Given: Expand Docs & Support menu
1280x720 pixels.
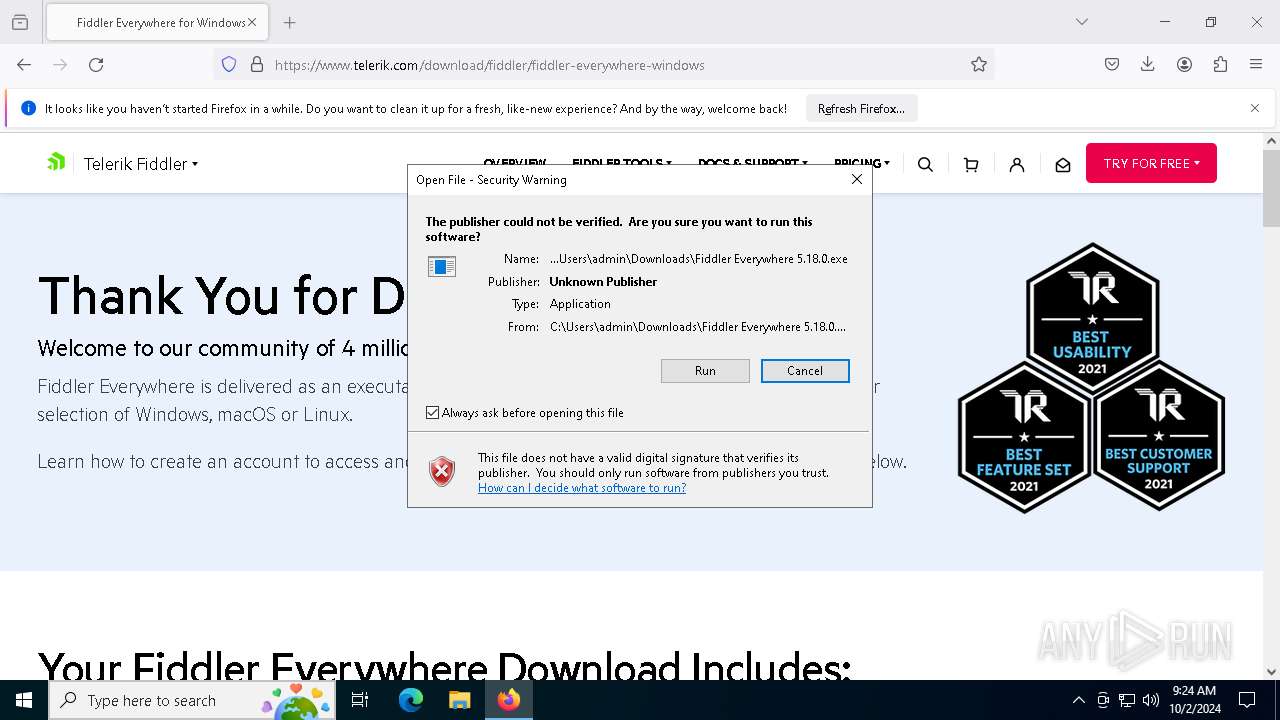Looking at the screenshot, I should click(x=753, y=162).
